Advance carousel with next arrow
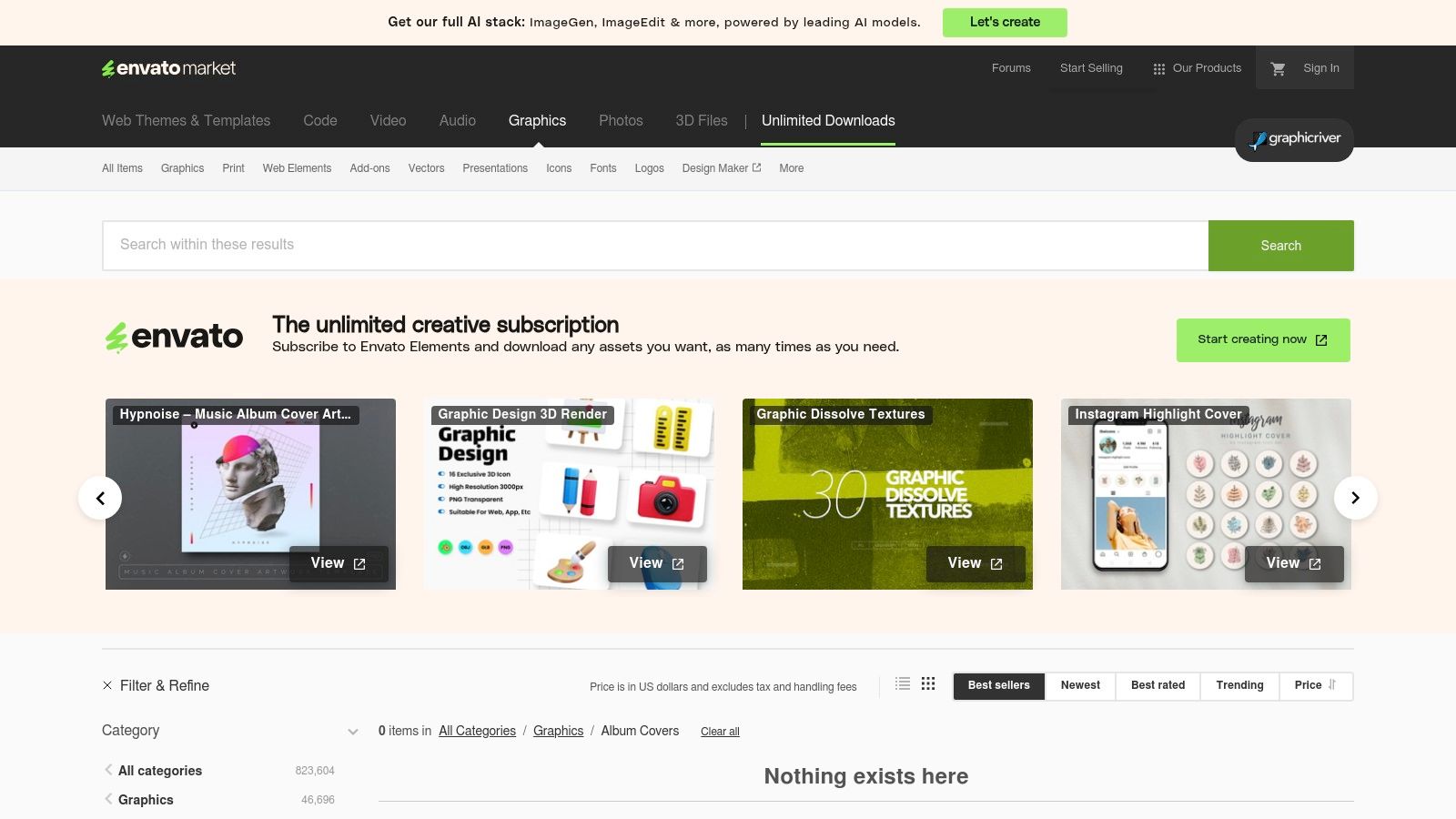The height and width of the screenshot is (819, 1456). [1355, 498]
